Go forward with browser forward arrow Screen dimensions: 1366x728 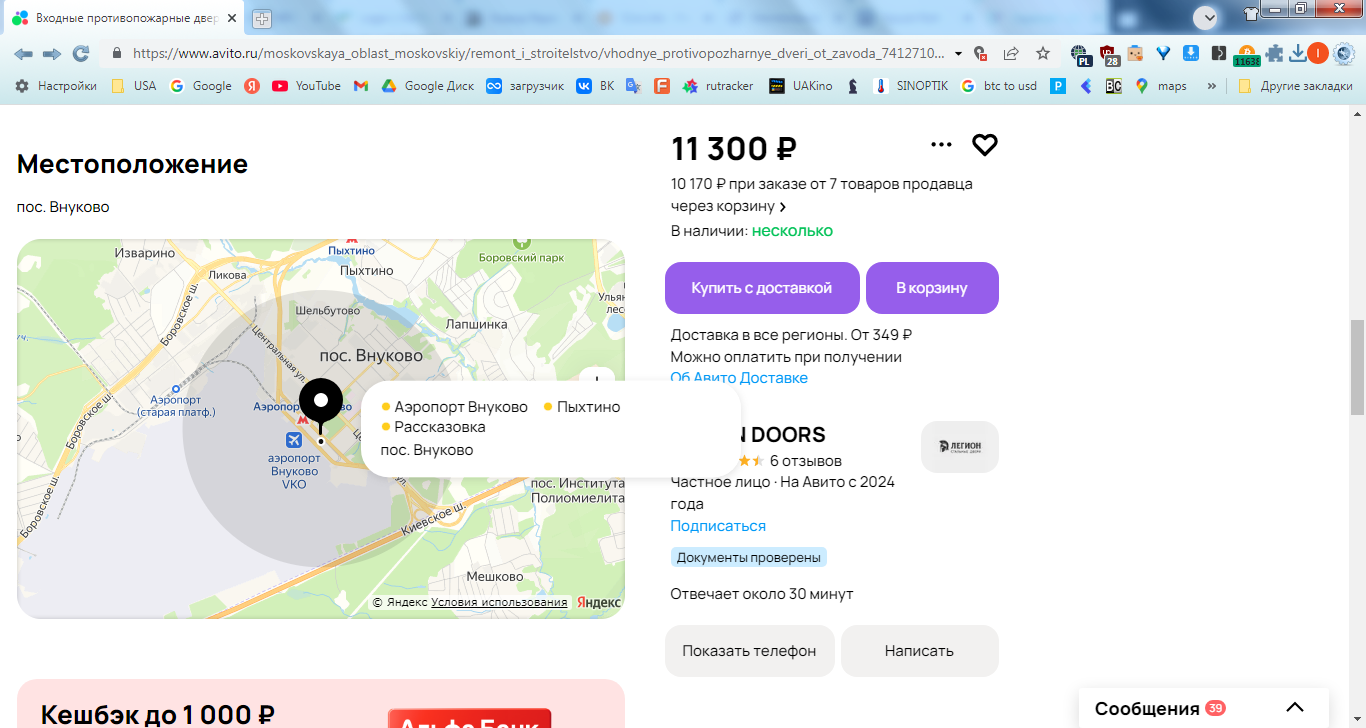click(52, 54)
